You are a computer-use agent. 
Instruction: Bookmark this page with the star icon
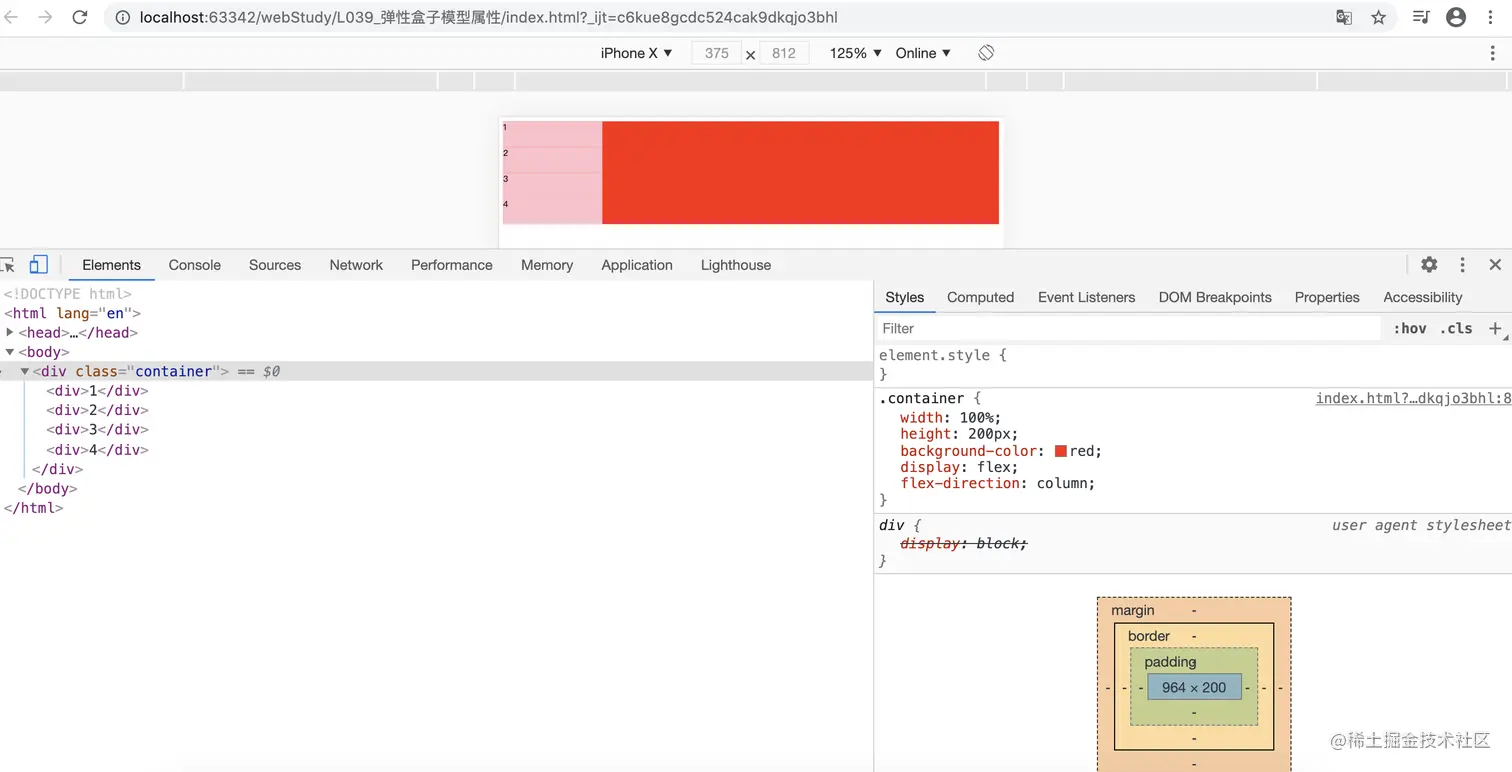tap(1378, 17)
